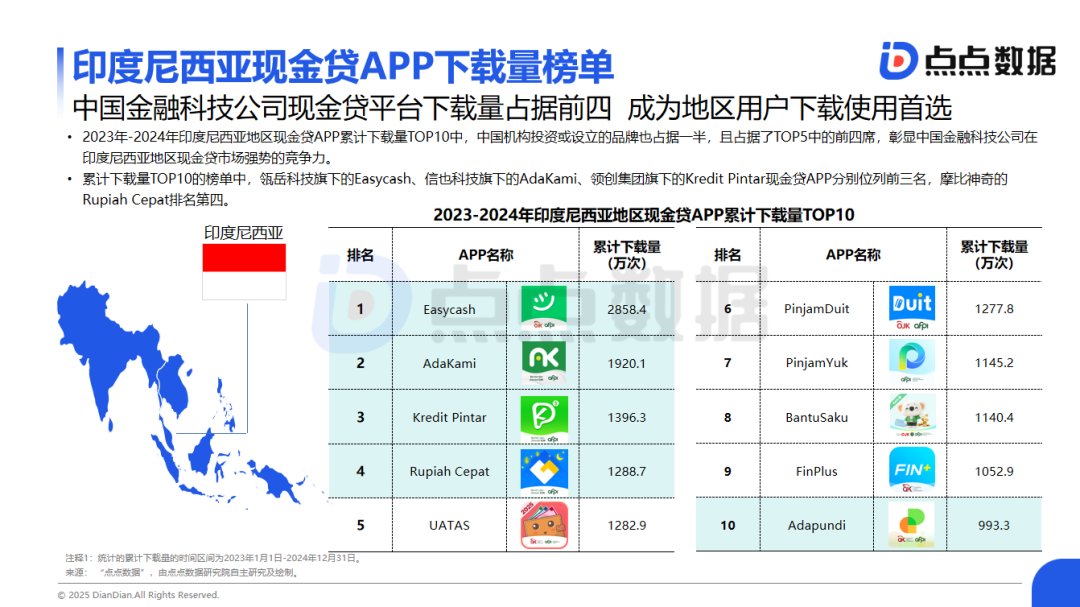Select the FinPlus name cell

pos(816,471)
